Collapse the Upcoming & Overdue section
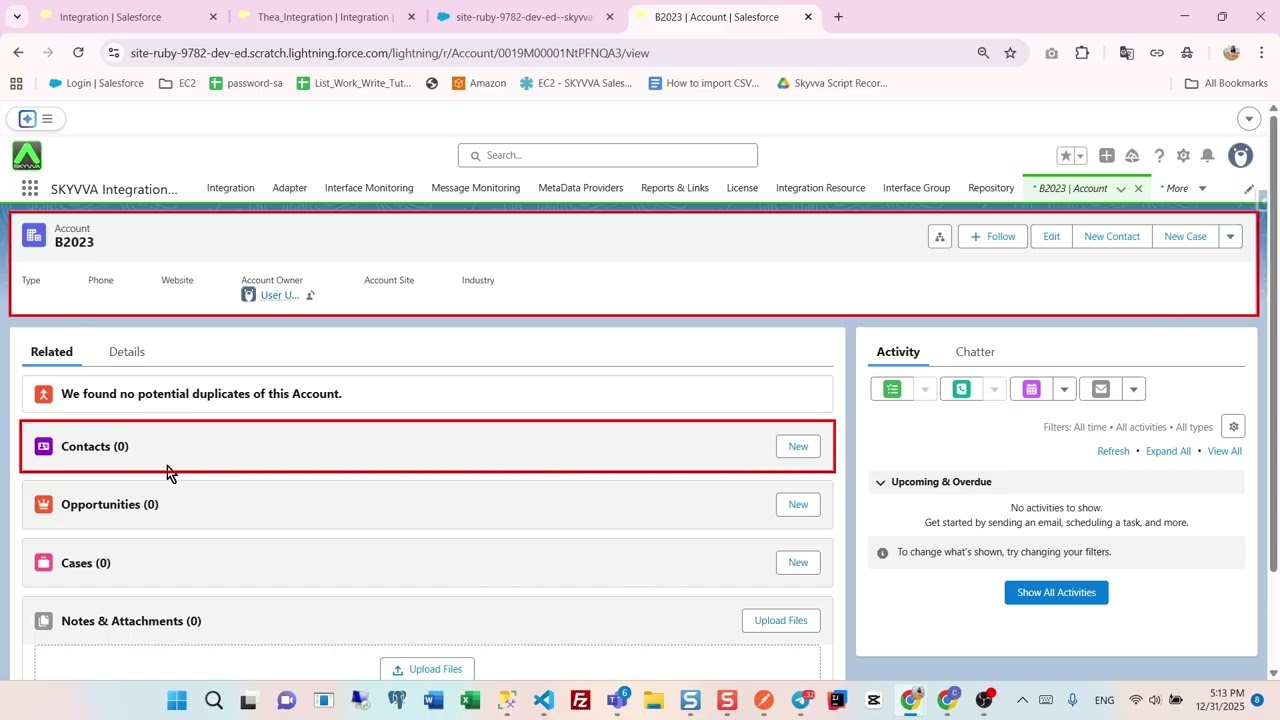Image resolution: width=1280 pixels, height=720 pixels. [880, 482]
